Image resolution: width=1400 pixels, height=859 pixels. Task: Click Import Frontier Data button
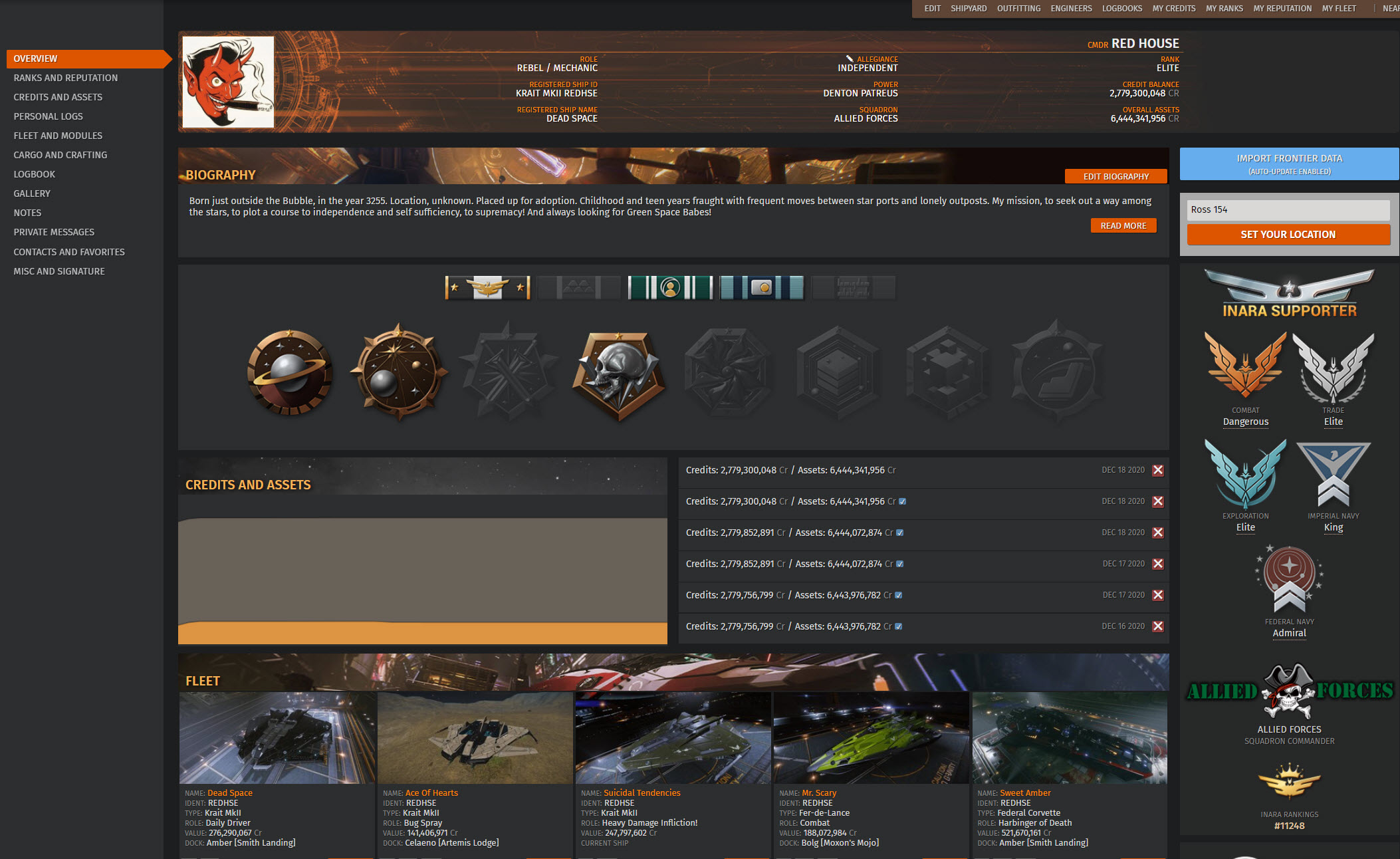pyautogui.click(x=1289, y=164)
